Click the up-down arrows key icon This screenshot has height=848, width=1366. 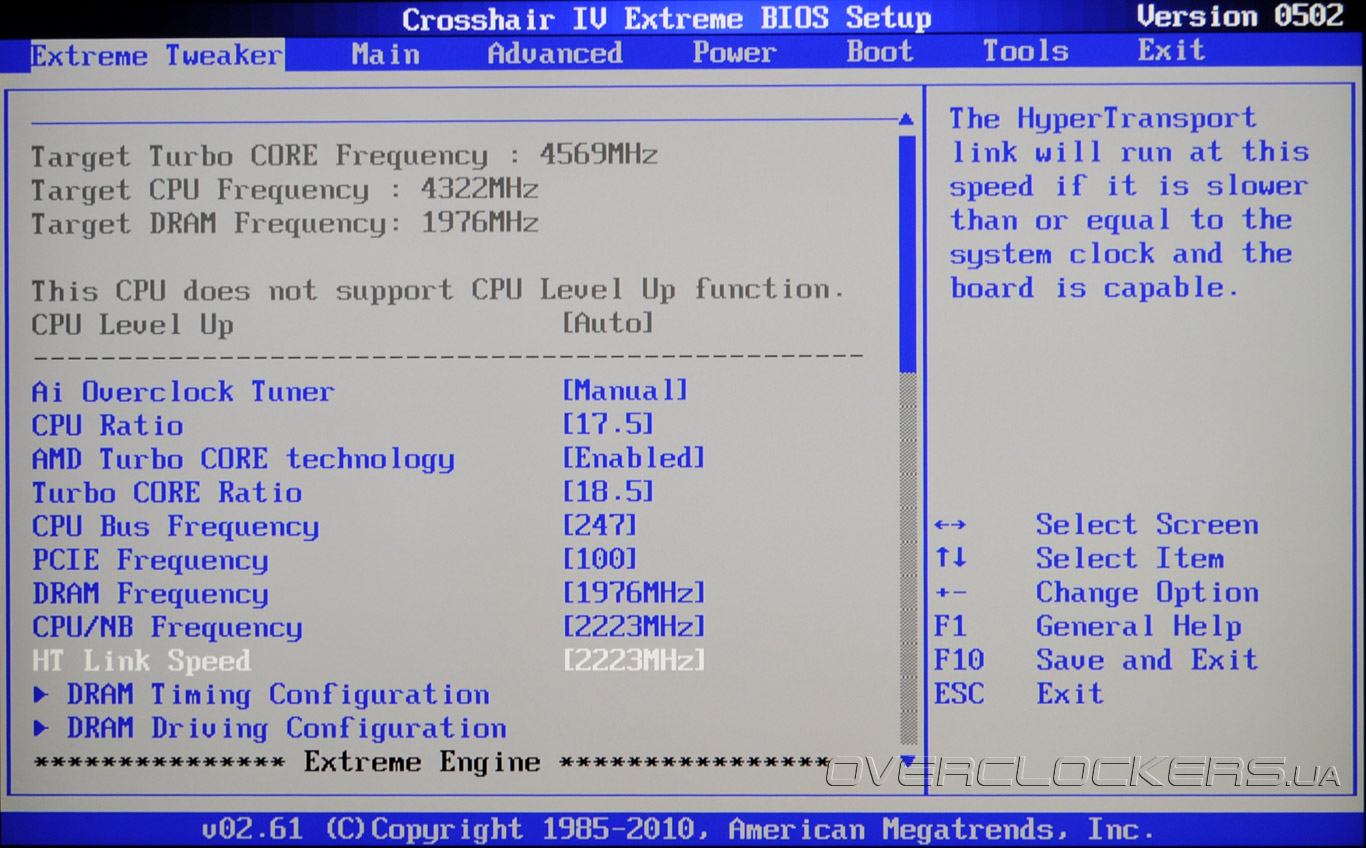coord(950,558)
